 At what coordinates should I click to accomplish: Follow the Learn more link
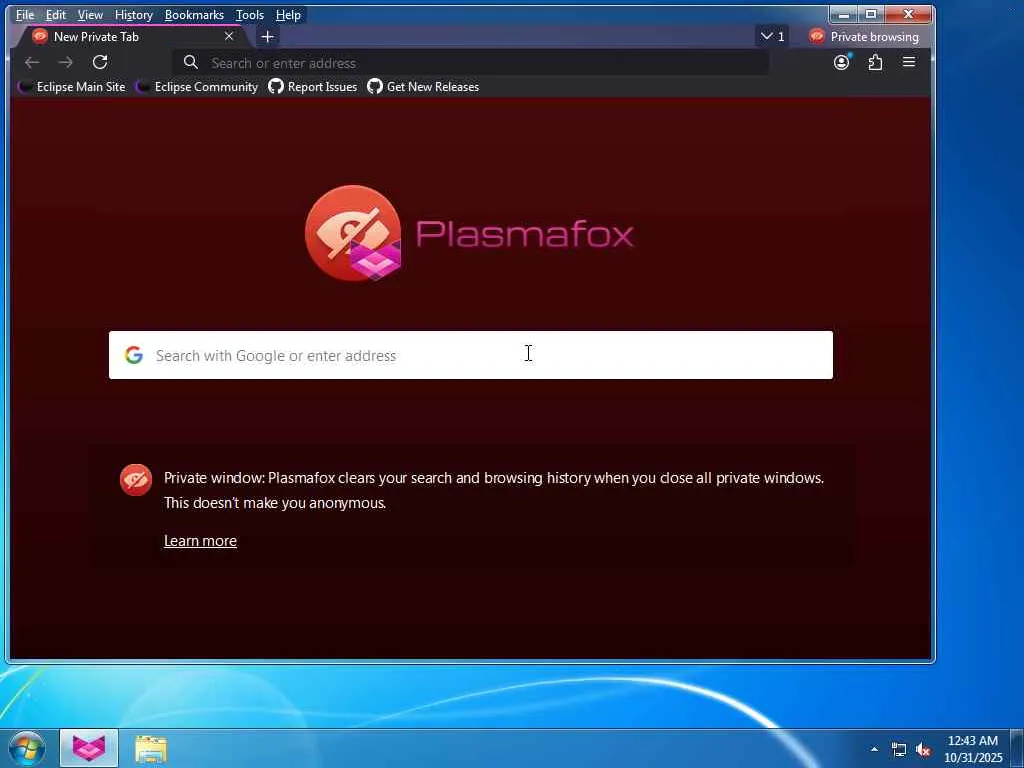pyautogui.click(x=200, y=541)
